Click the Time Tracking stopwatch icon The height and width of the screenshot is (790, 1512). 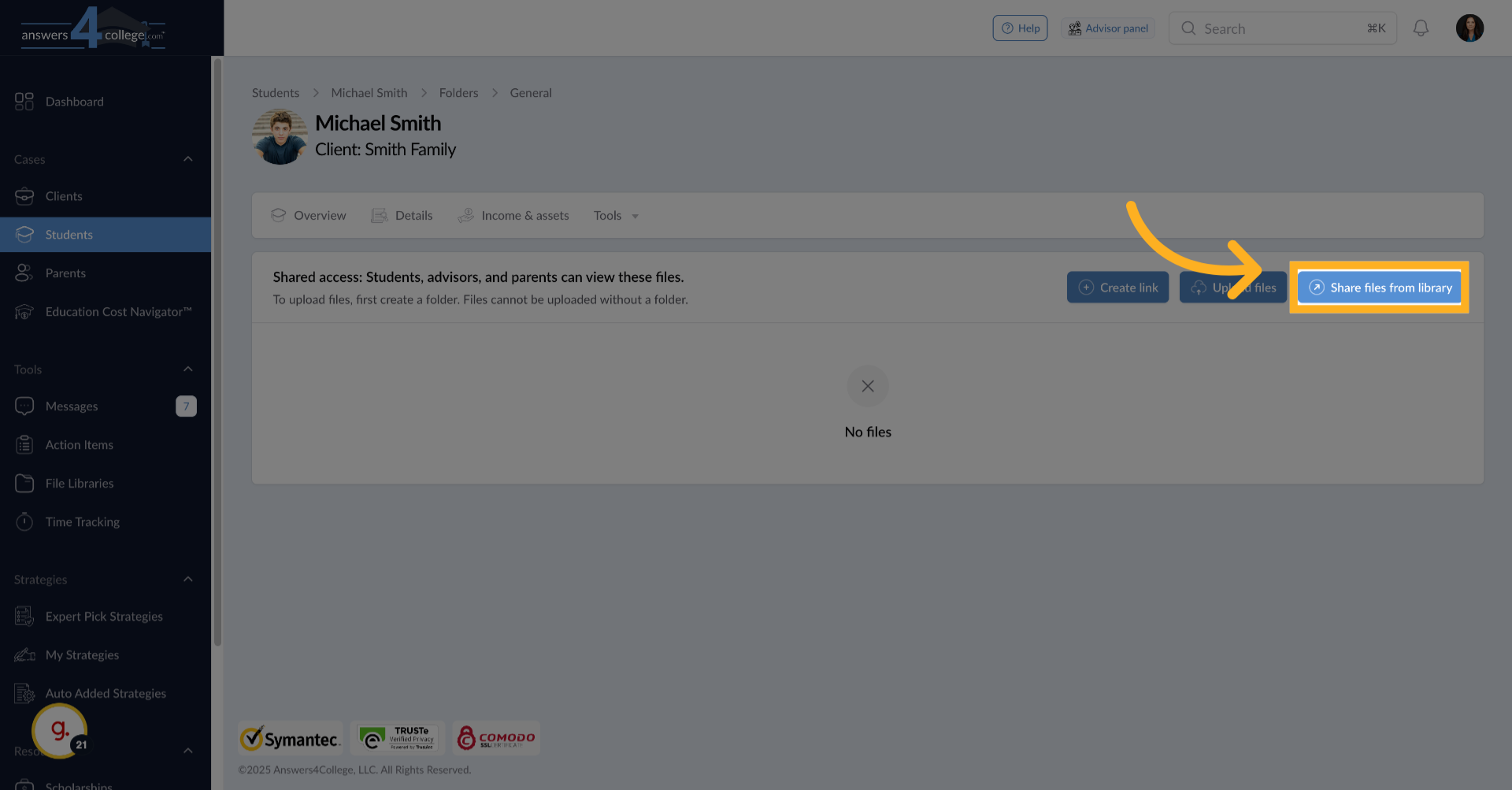[24, 522]
